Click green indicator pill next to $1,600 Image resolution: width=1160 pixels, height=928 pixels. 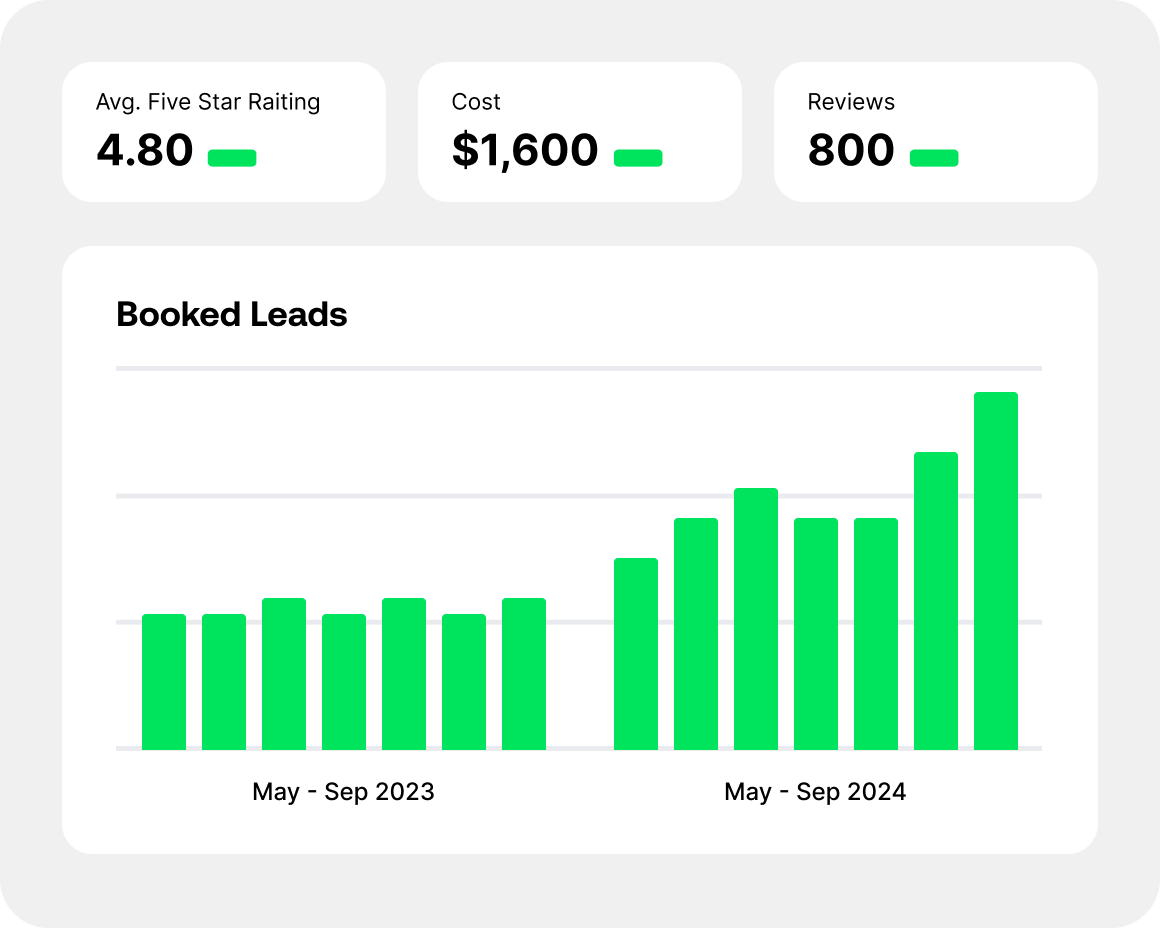click(638, 158)
